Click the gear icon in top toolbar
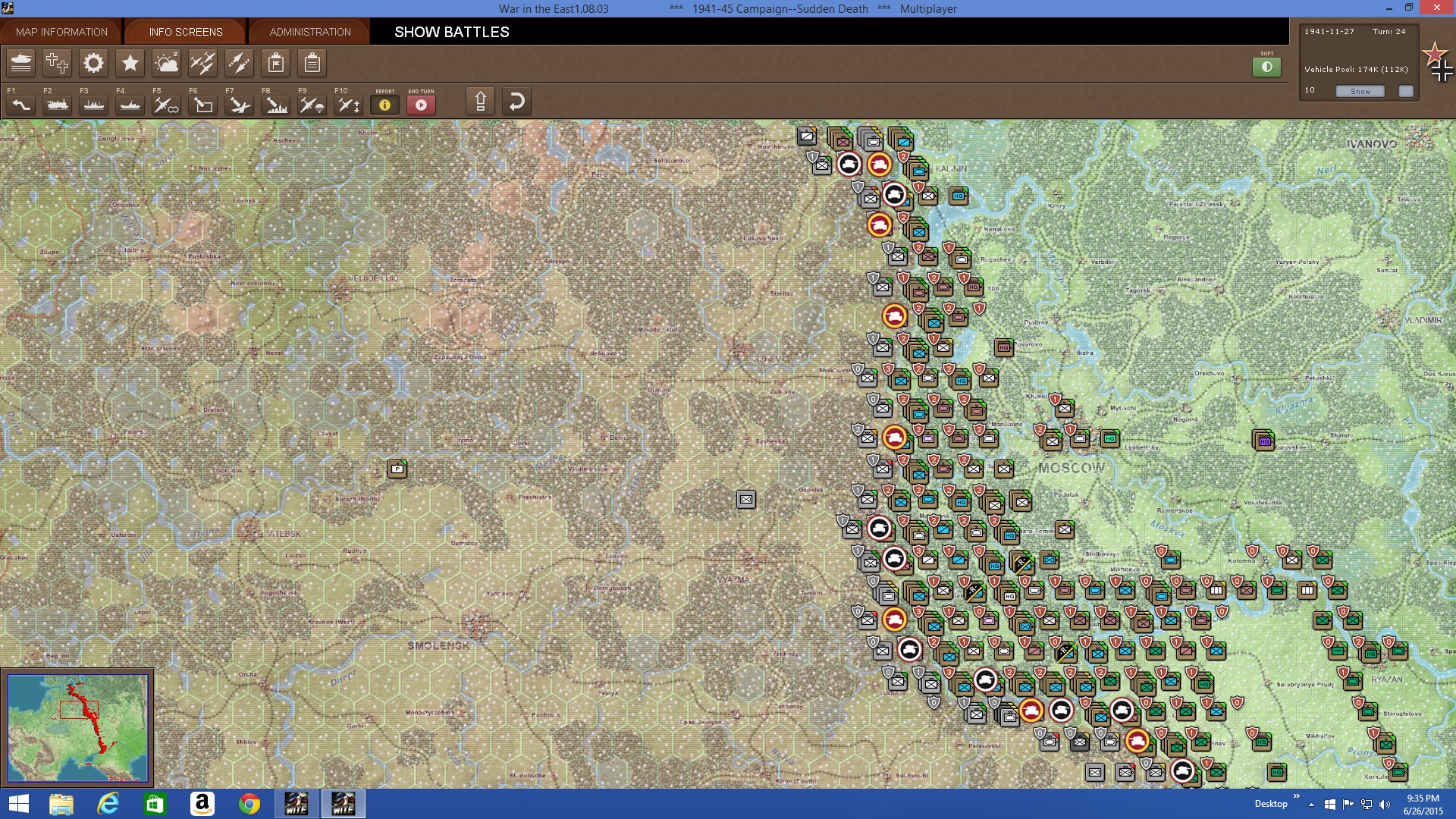The height and width of the screenshot is (819, 1456). (93, 63)
